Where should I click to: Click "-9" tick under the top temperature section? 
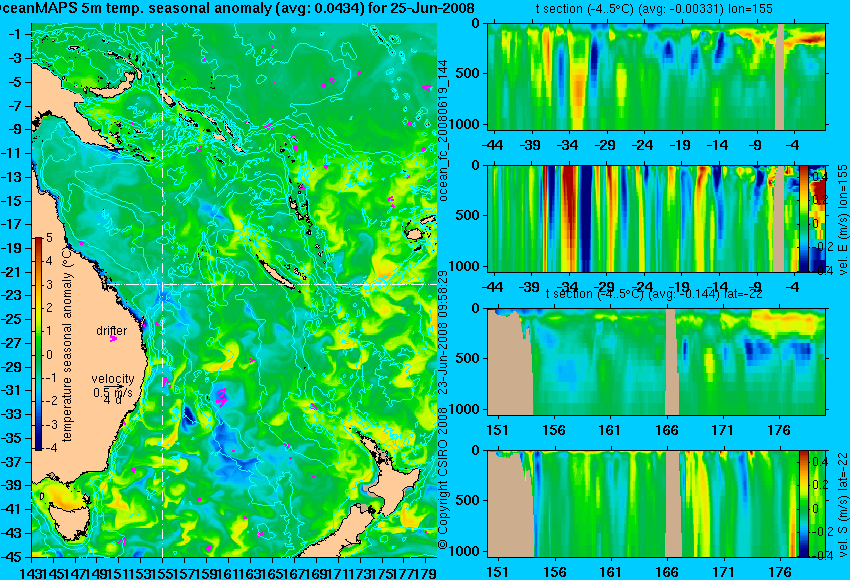click(757, 145)
